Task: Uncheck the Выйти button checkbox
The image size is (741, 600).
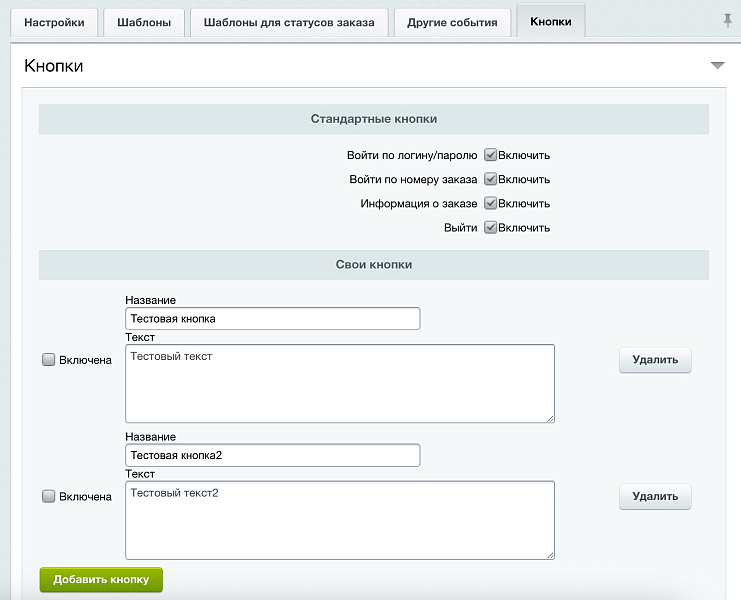Action: click(491, 227)
